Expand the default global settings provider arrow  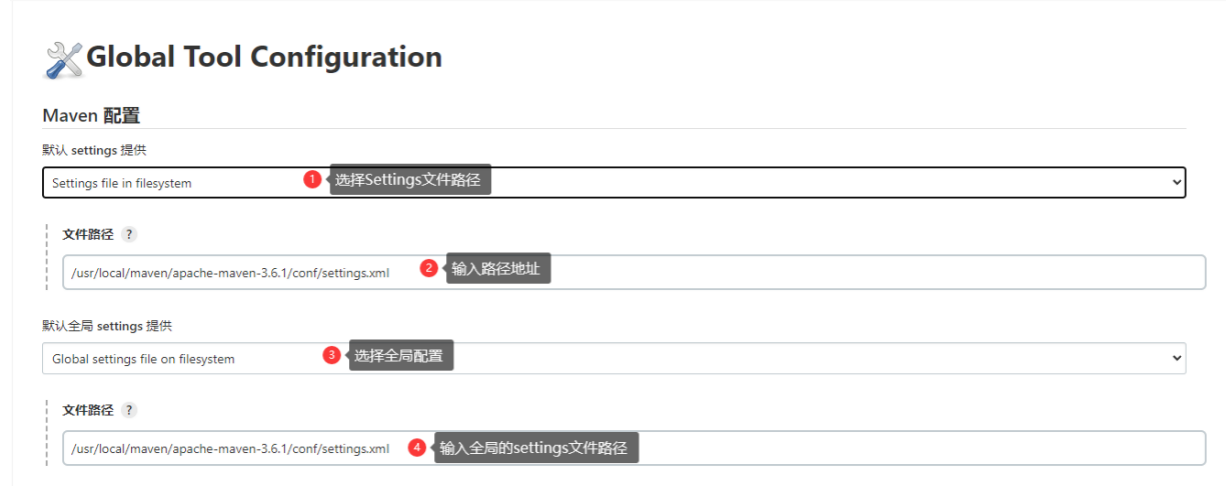[x=1175, y=358]
